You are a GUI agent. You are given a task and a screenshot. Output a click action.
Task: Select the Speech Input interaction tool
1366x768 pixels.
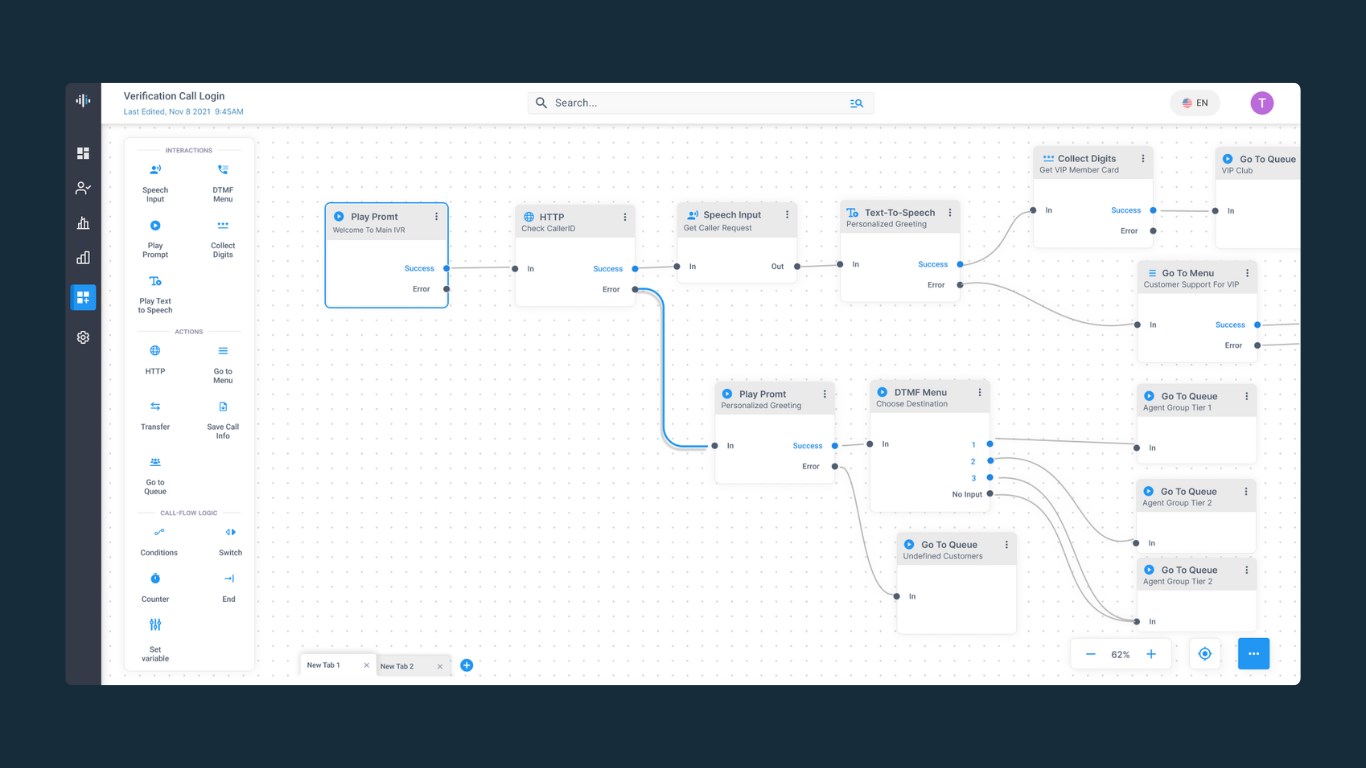[155, 183]
